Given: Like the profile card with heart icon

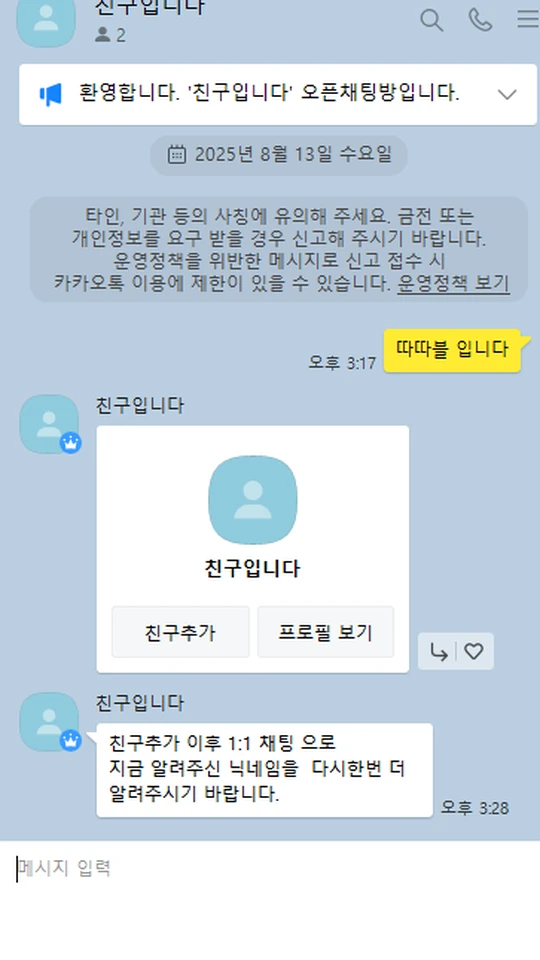Looking at the screenshot, I should [473, 651].
